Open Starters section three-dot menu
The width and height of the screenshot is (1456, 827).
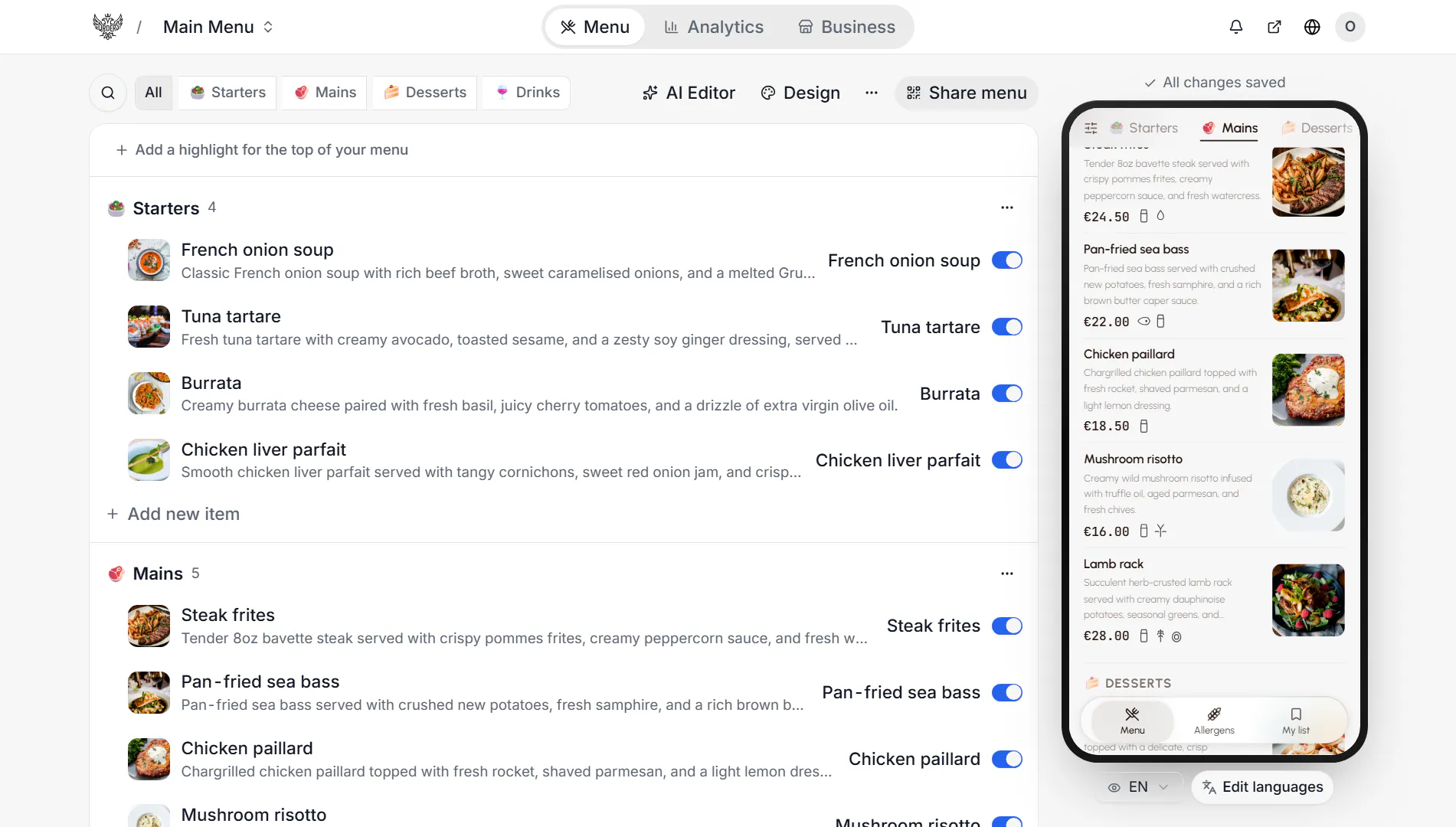(1007, 208)
